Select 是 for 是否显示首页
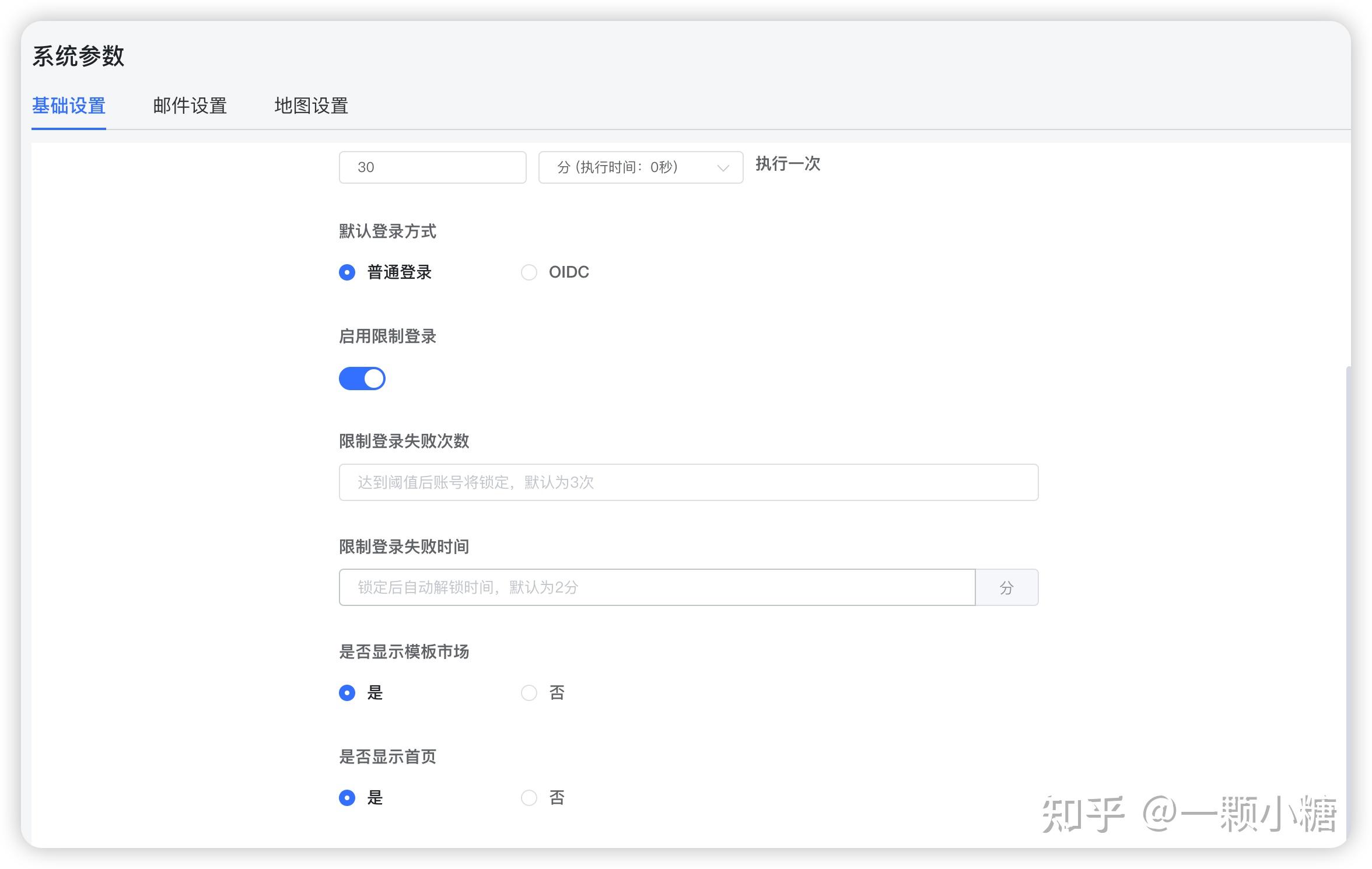Screen dimensions: 1372x869 pos(346,797)
